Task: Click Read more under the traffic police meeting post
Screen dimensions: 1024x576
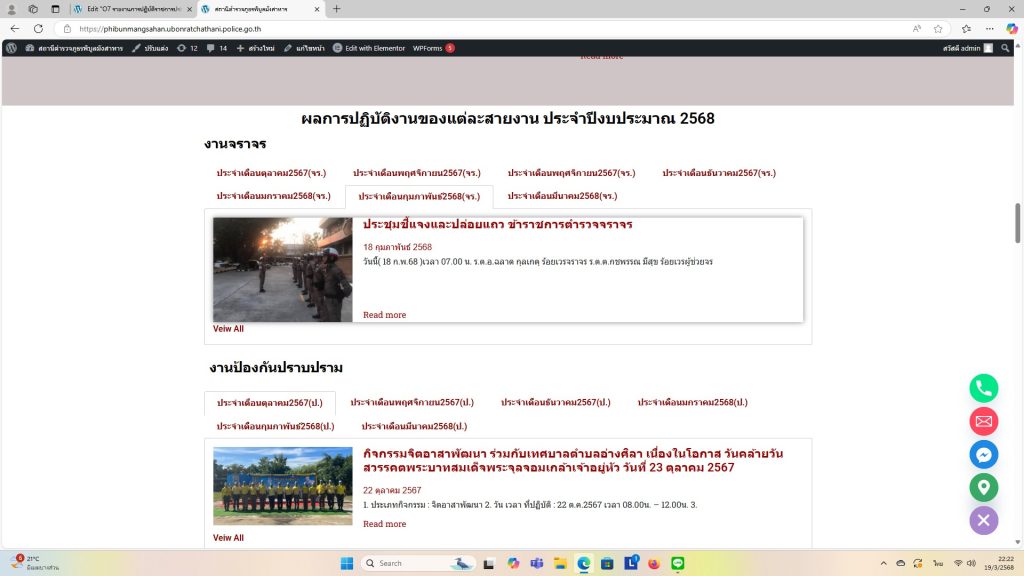Action: point(384,315)
